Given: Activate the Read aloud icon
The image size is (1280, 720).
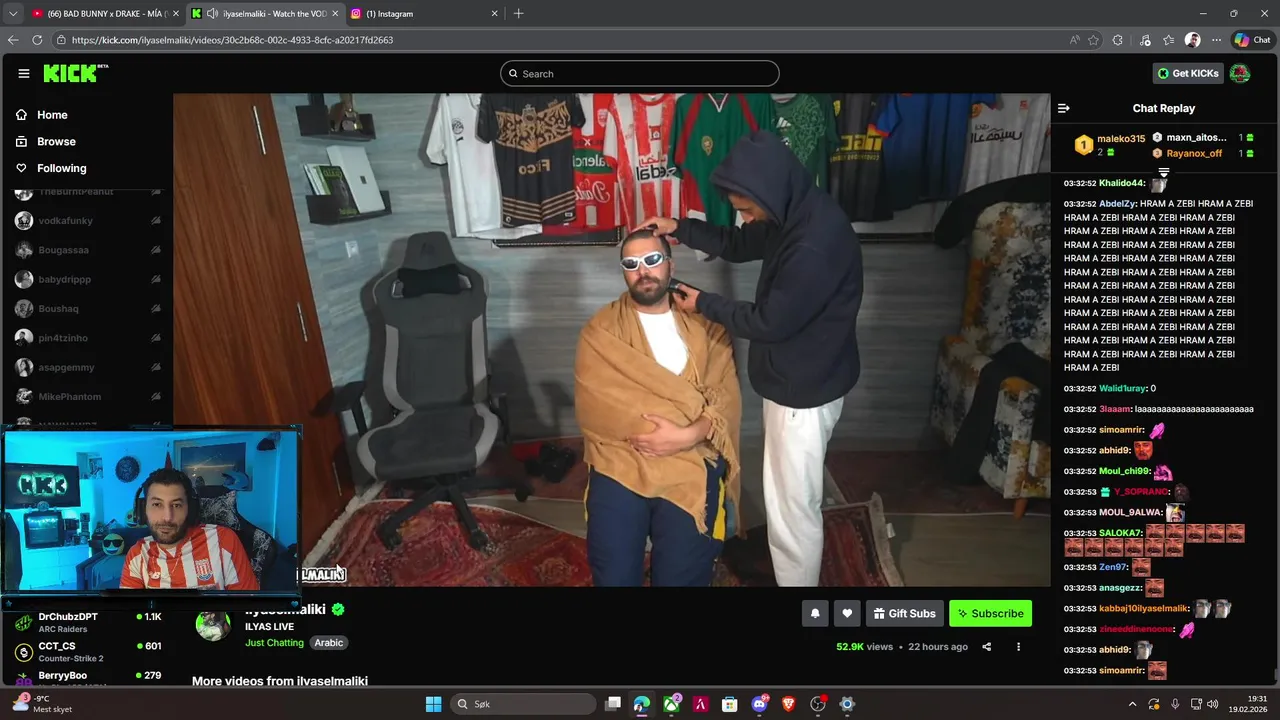Looking at the screenshot, I should coord(1075,40).
